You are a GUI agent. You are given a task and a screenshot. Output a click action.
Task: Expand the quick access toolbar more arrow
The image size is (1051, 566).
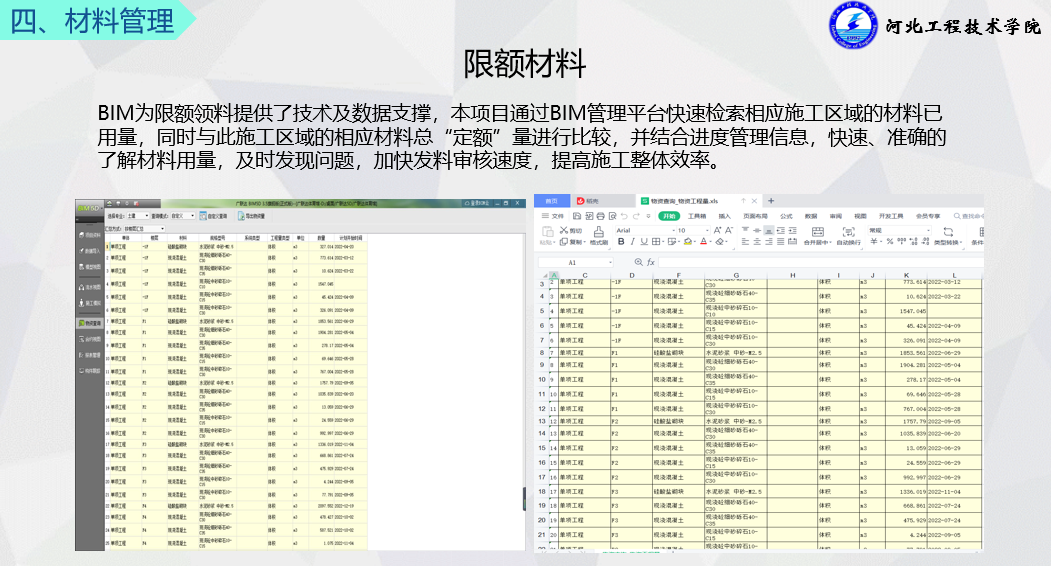point(648,216)
